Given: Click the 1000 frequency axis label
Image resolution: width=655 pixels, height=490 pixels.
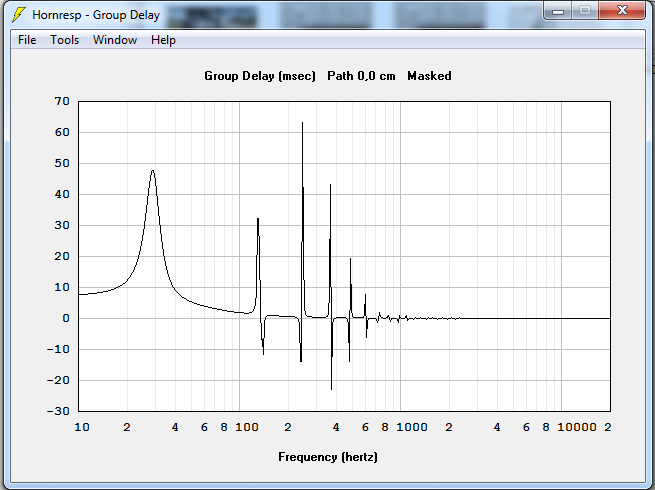Looking at the screenshot, I should pos(411,427).
